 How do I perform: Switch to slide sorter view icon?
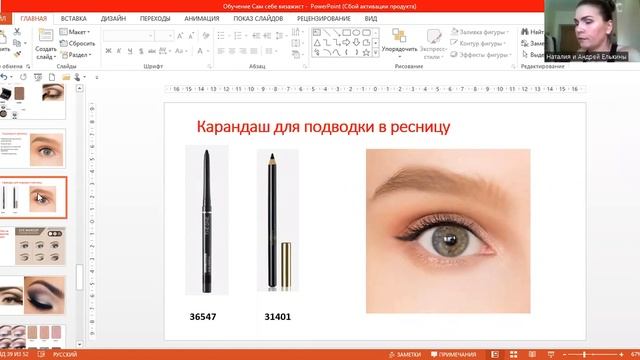coord(513,355)
